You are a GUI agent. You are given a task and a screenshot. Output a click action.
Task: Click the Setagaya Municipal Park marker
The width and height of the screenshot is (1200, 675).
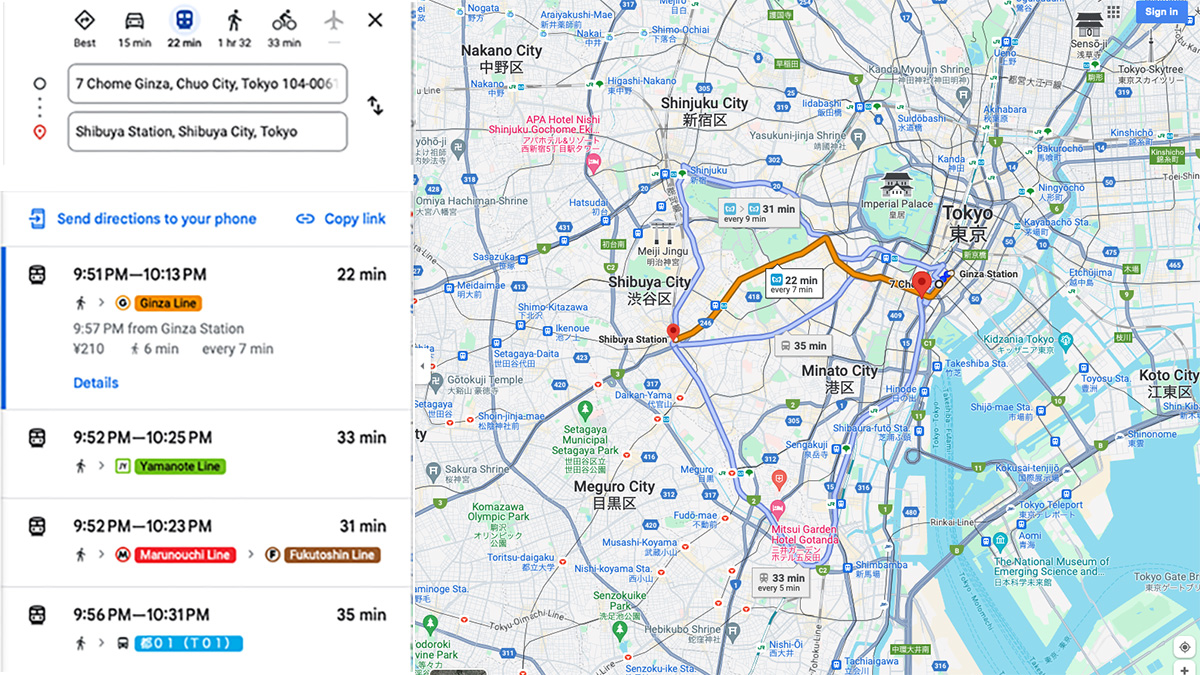coord(585,410)
